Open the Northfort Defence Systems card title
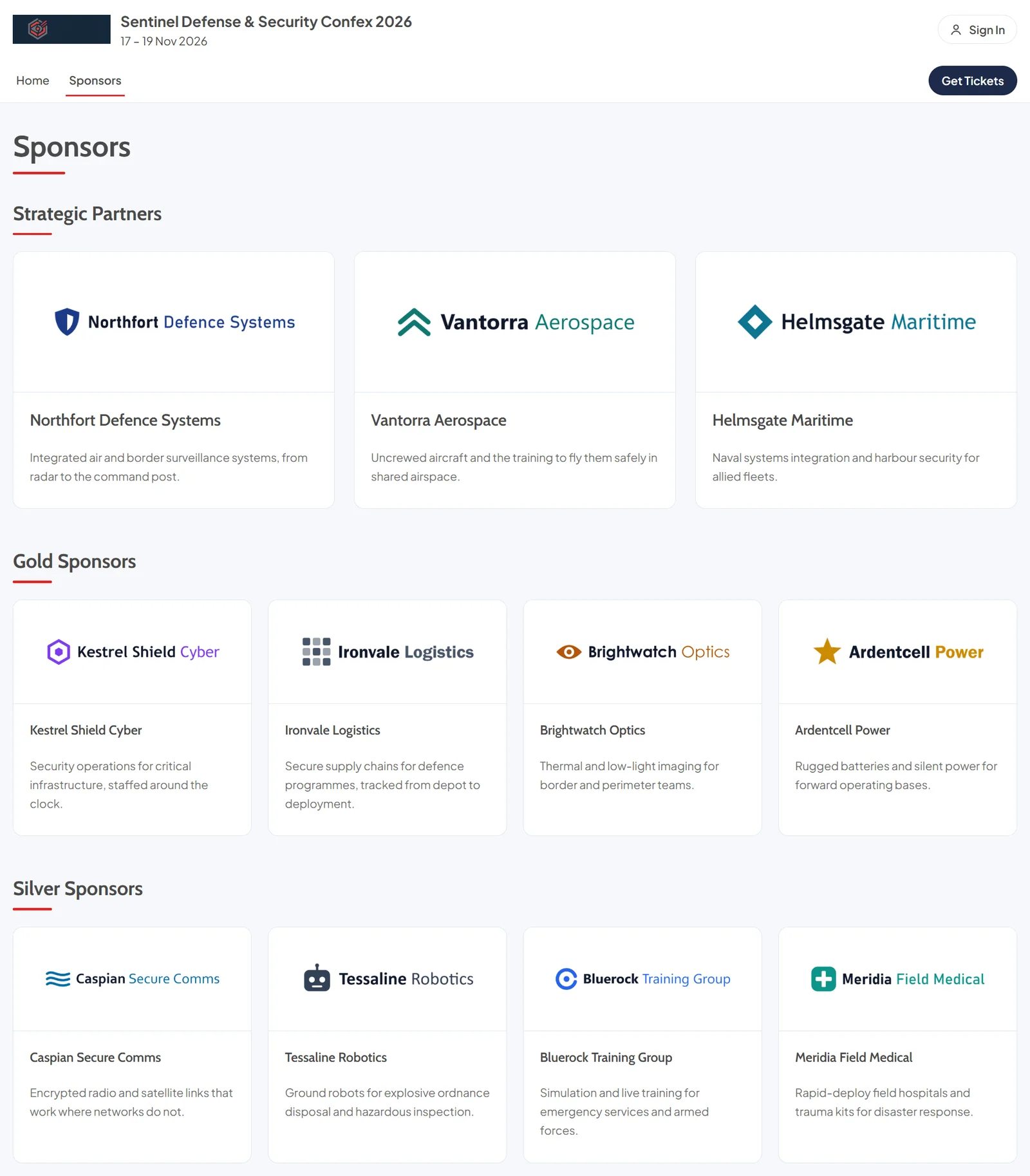 (x=126, y=420)
